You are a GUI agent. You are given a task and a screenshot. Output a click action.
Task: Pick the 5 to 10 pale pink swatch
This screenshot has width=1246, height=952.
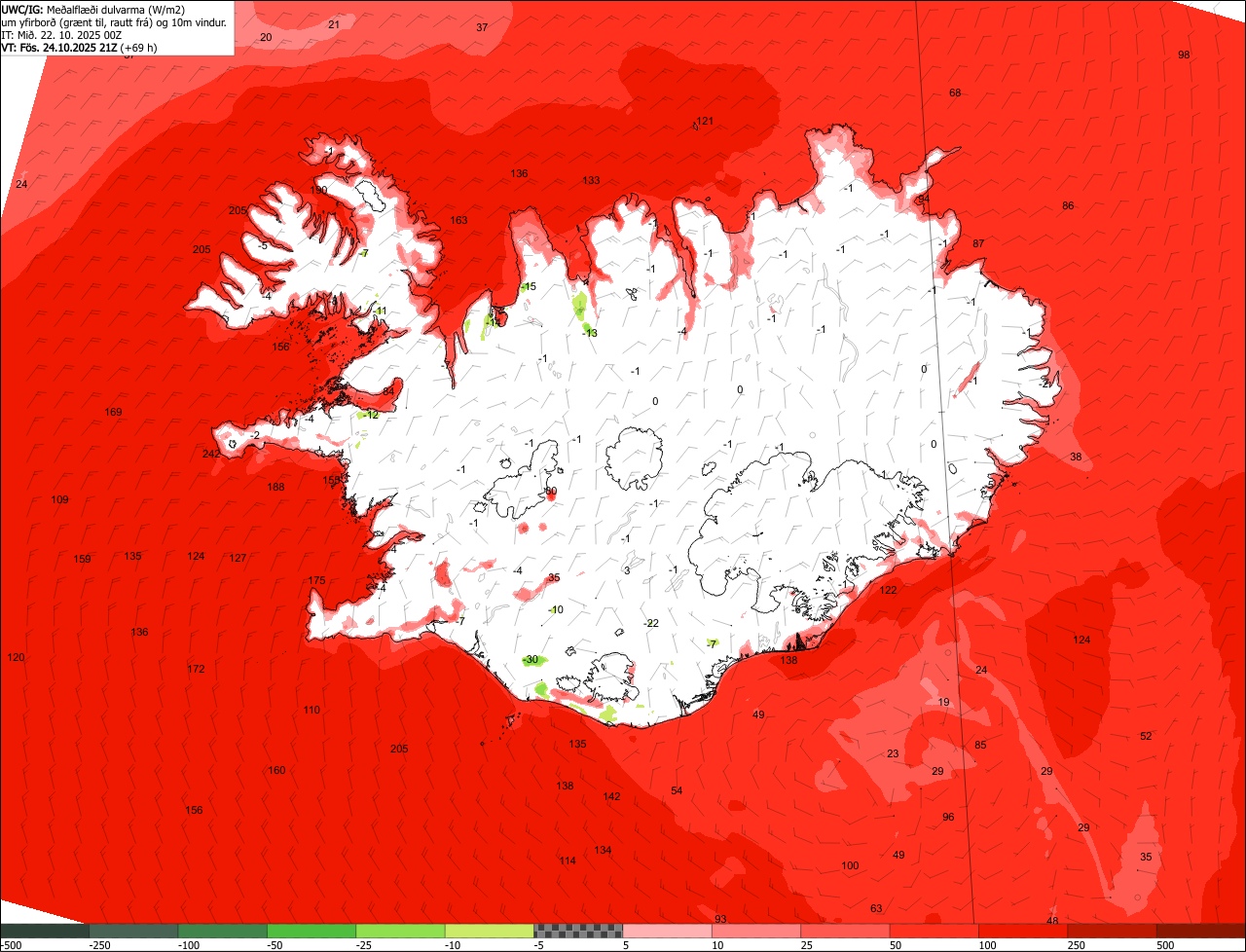(667, 931)
